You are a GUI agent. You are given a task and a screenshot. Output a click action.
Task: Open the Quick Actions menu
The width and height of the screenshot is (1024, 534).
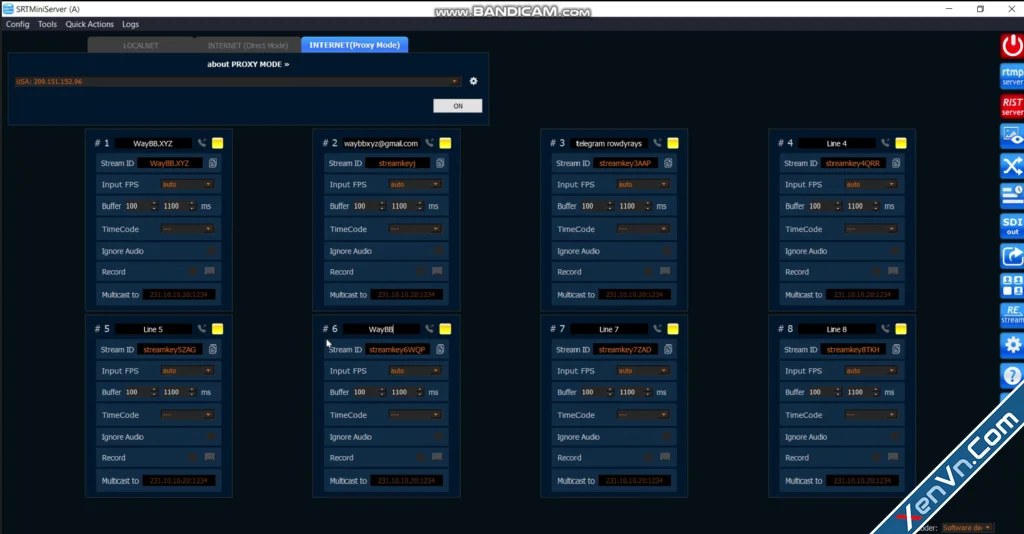point(89,24)
